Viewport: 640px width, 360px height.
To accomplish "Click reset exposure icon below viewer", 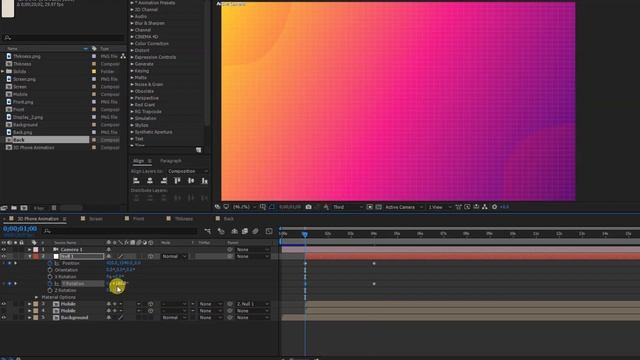I will [x=495, y=207].
